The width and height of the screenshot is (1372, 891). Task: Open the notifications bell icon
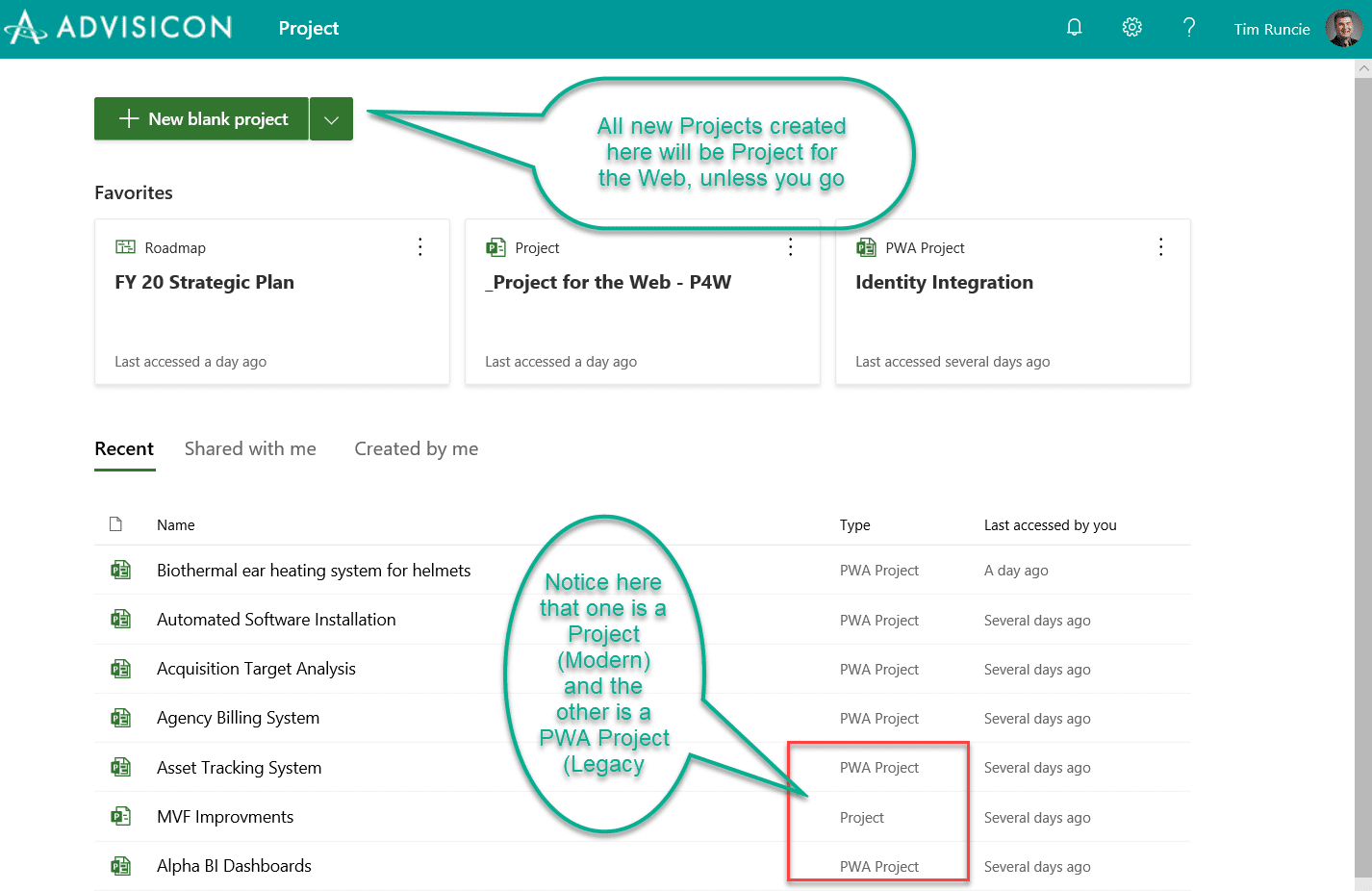pos(1075,28)
